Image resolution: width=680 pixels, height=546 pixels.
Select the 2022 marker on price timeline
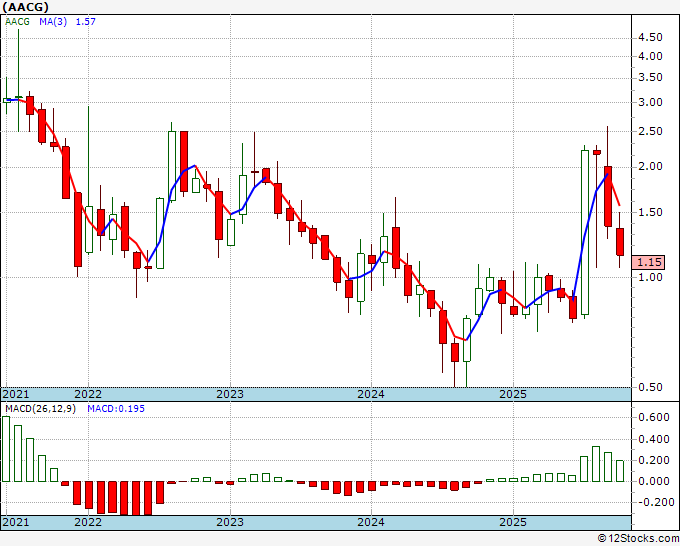pyautogui.click(x=88, y=394)
